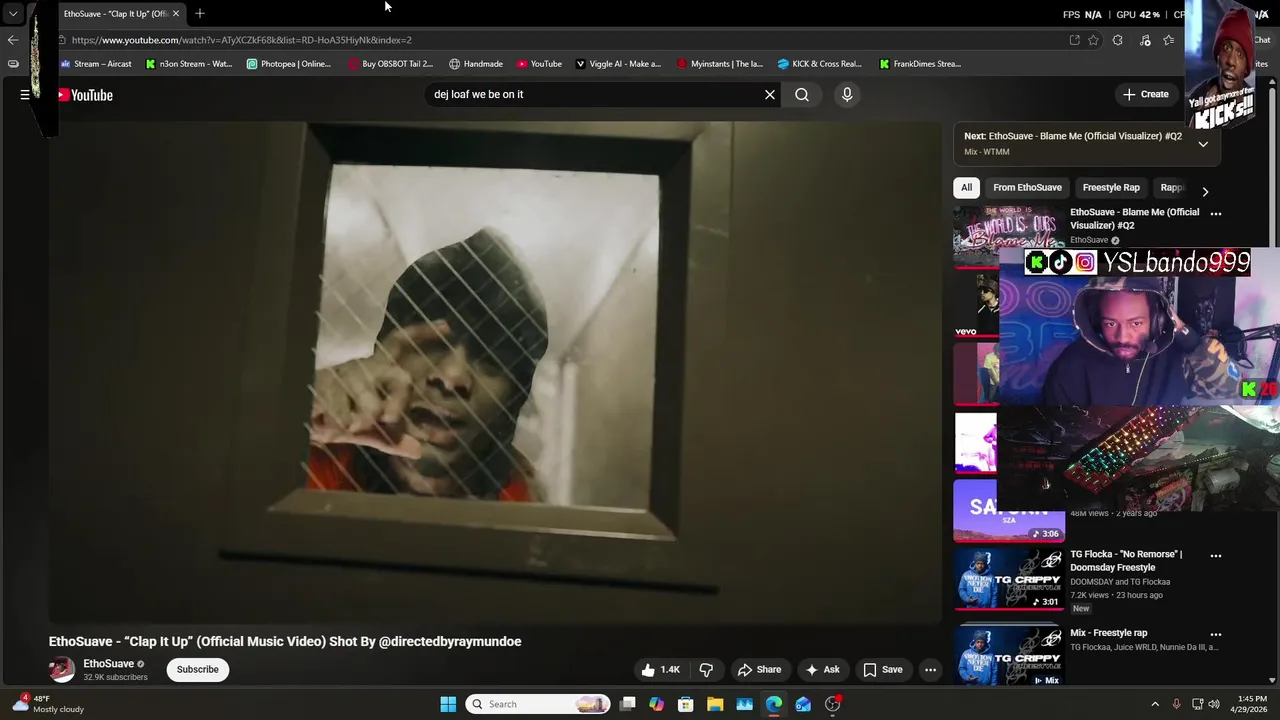The width and height of the screenshot is (1280, 720).
Task: Open the Buy OBSBOT Tail 2 bookmark
Action: point(390,64)
